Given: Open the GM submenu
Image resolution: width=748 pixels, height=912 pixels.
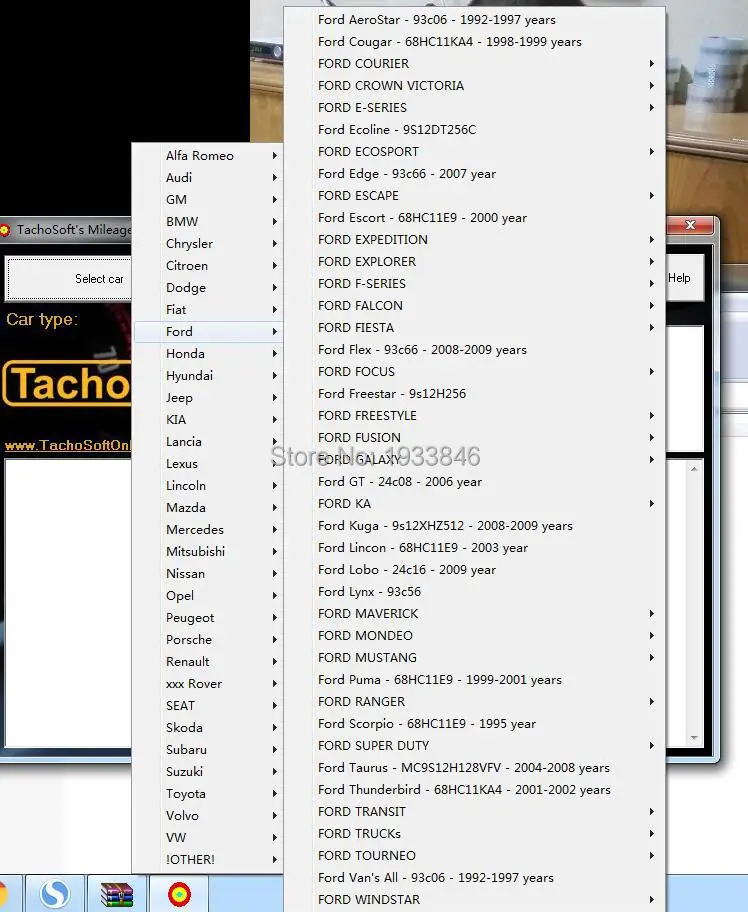Looking at the screenshot, I should point(208,200).
